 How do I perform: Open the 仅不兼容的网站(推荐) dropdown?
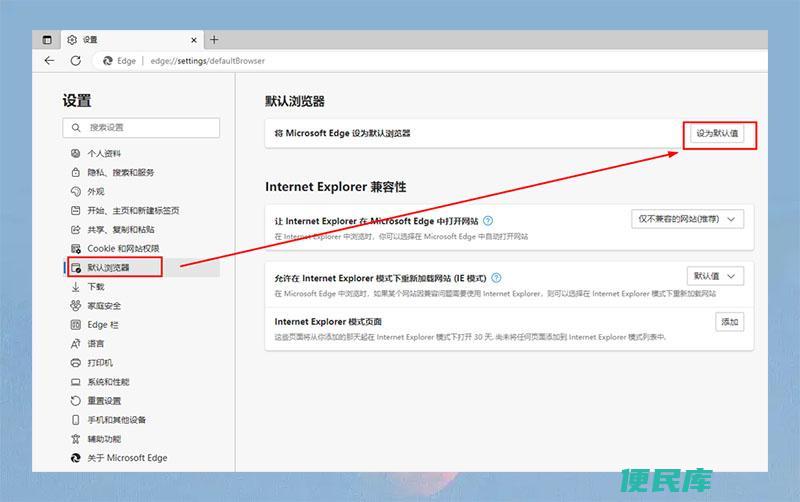(687, 219)
